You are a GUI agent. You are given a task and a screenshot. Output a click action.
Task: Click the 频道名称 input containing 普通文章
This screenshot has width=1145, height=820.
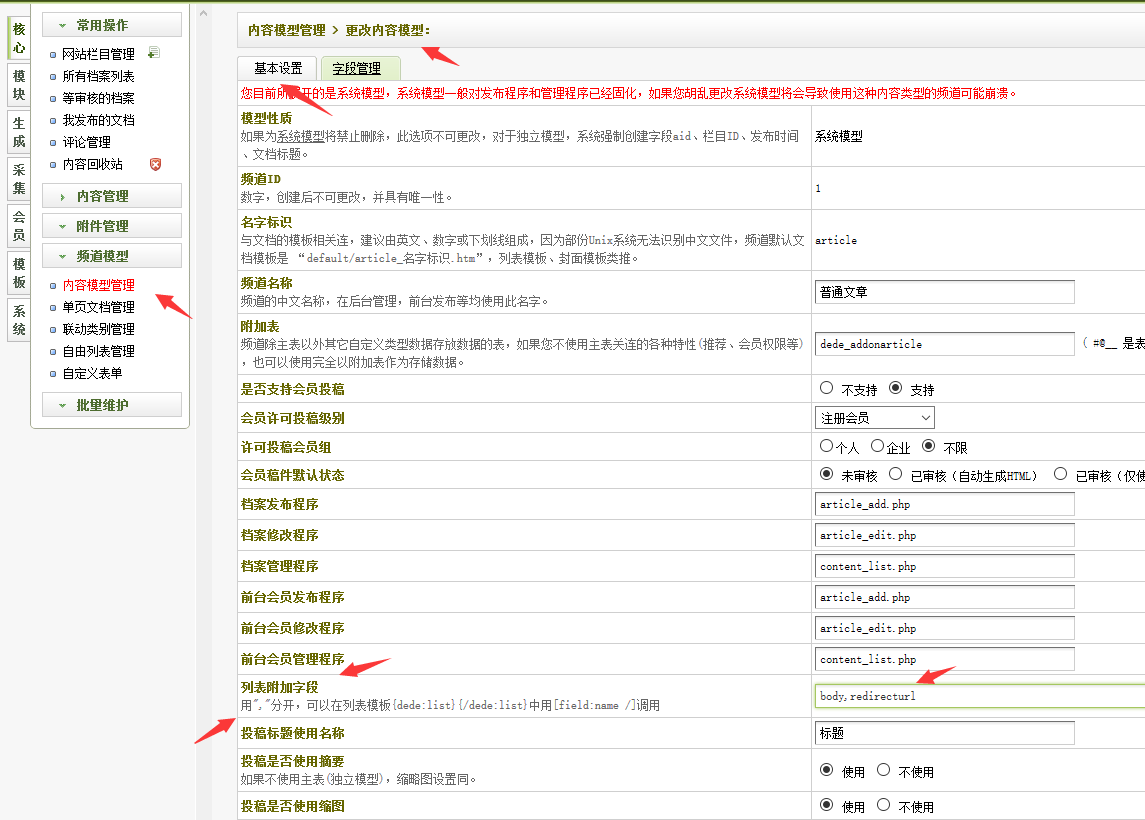[944, 291]
